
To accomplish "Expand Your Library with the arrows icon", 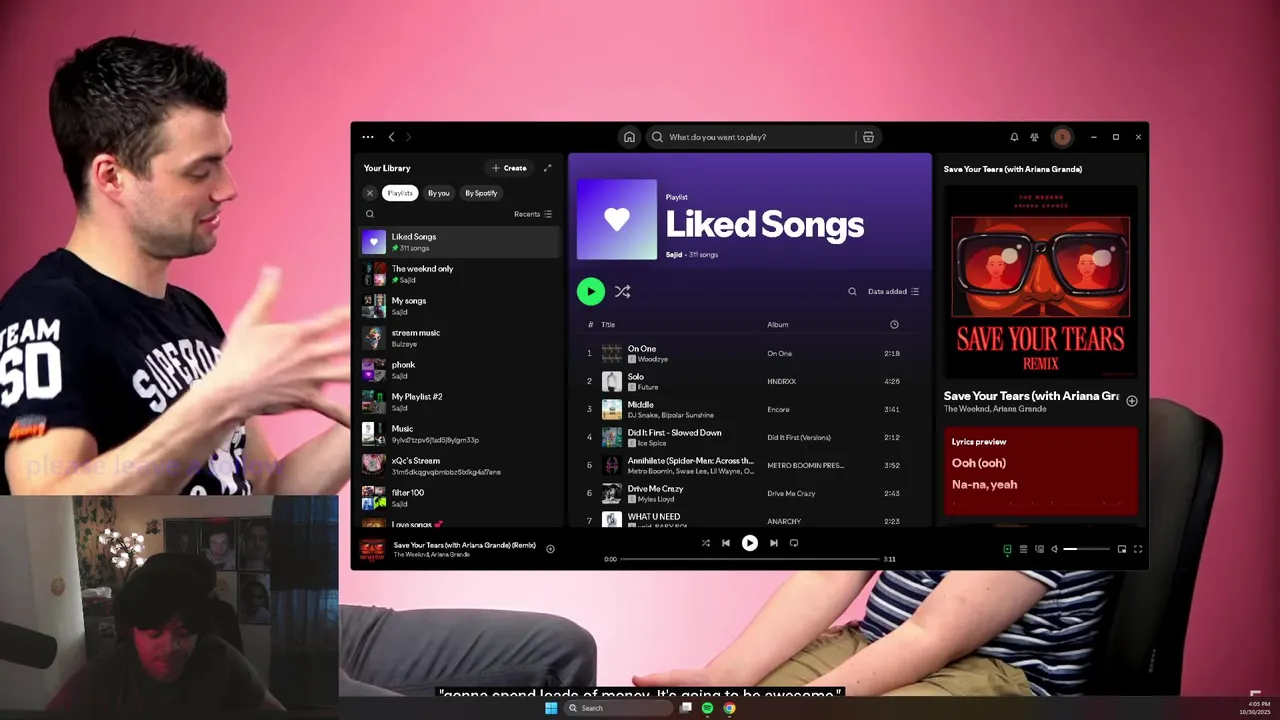I will (x=547, y=168).
